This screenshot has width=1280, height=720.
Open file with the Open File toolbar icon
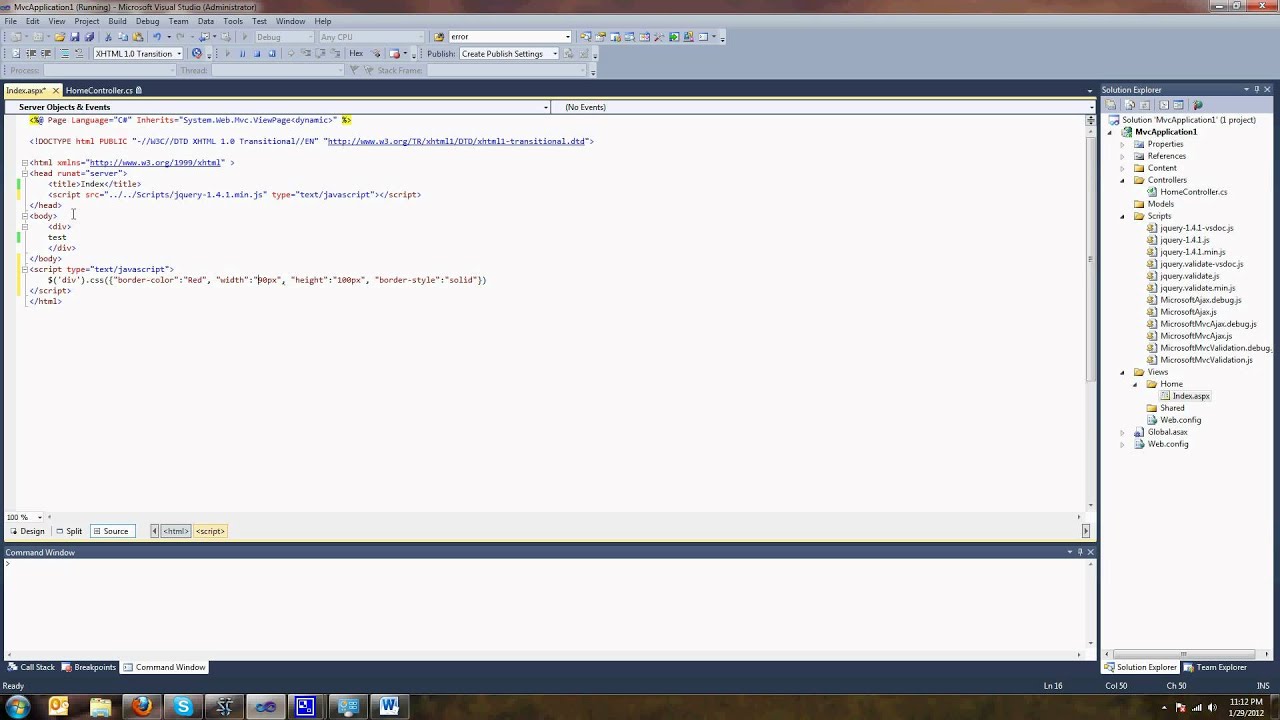pyautogui.click(x=60, y=37)
